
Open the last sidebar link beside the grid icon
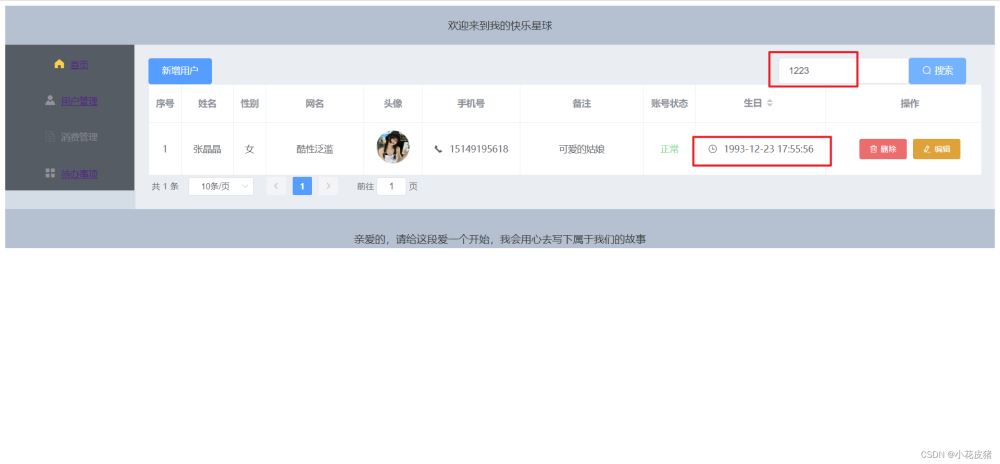79,173
